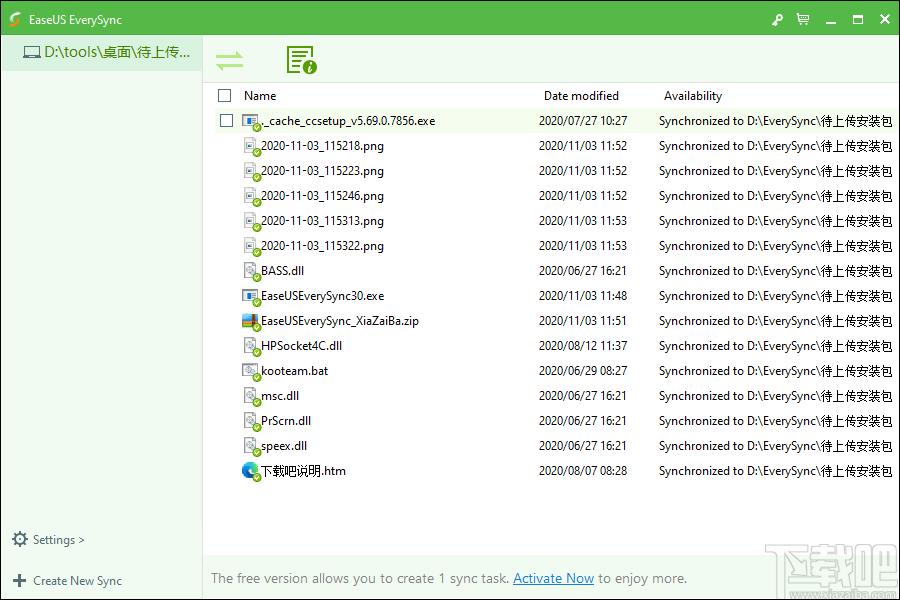Click date 2020/11/03 11:48

point(583,296)
